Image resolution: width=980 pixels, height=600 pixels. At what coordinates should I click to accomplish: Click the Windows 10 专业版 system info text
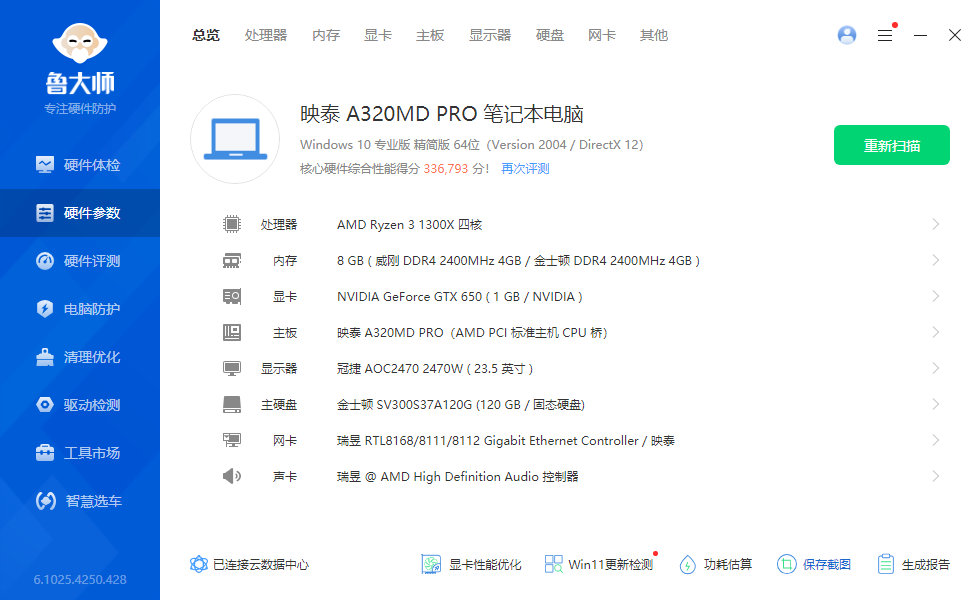coord(472,144)
